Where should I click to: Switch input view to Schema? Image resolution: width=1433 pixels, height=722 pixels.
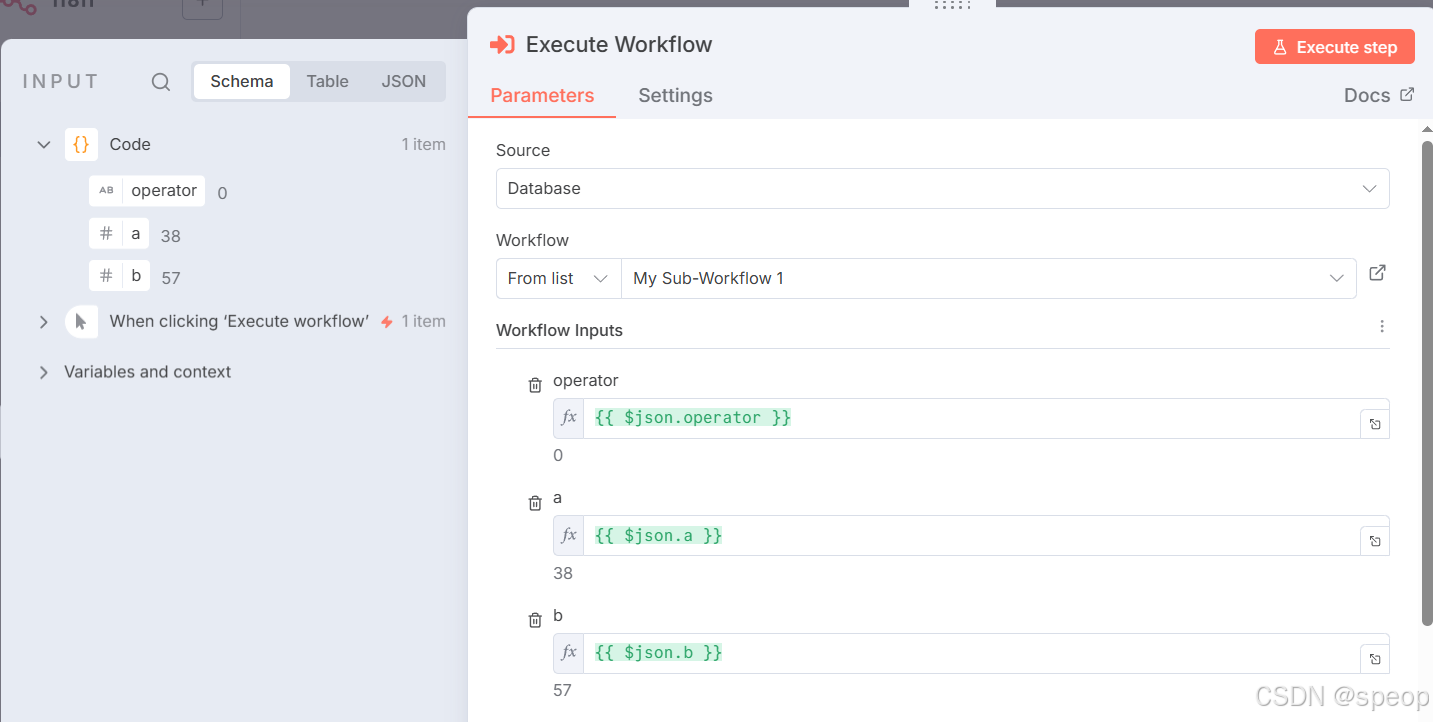tap(242, 82)
